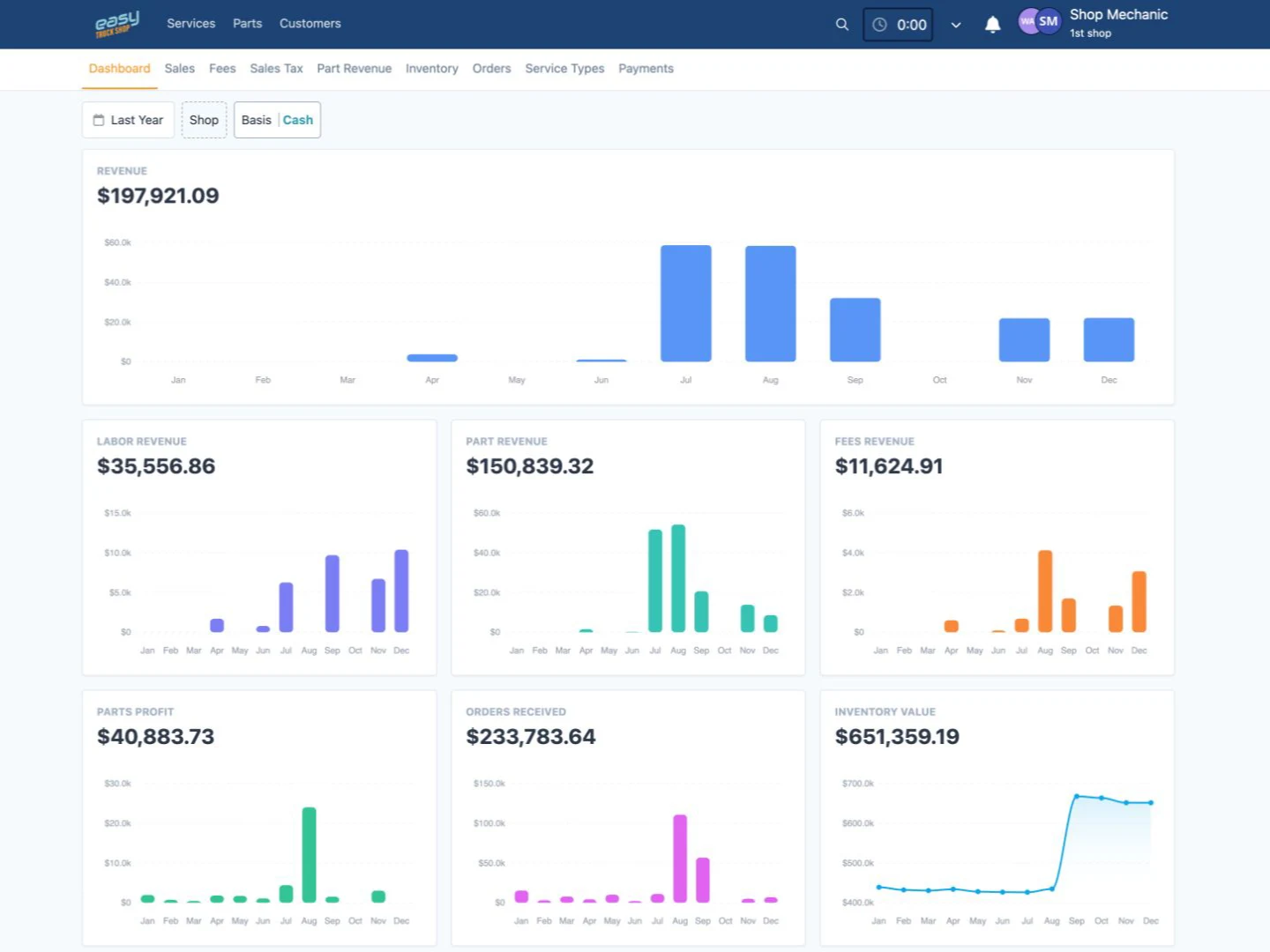
Task: Click the calendar icon in Last Year
Action: click(99, 120)
